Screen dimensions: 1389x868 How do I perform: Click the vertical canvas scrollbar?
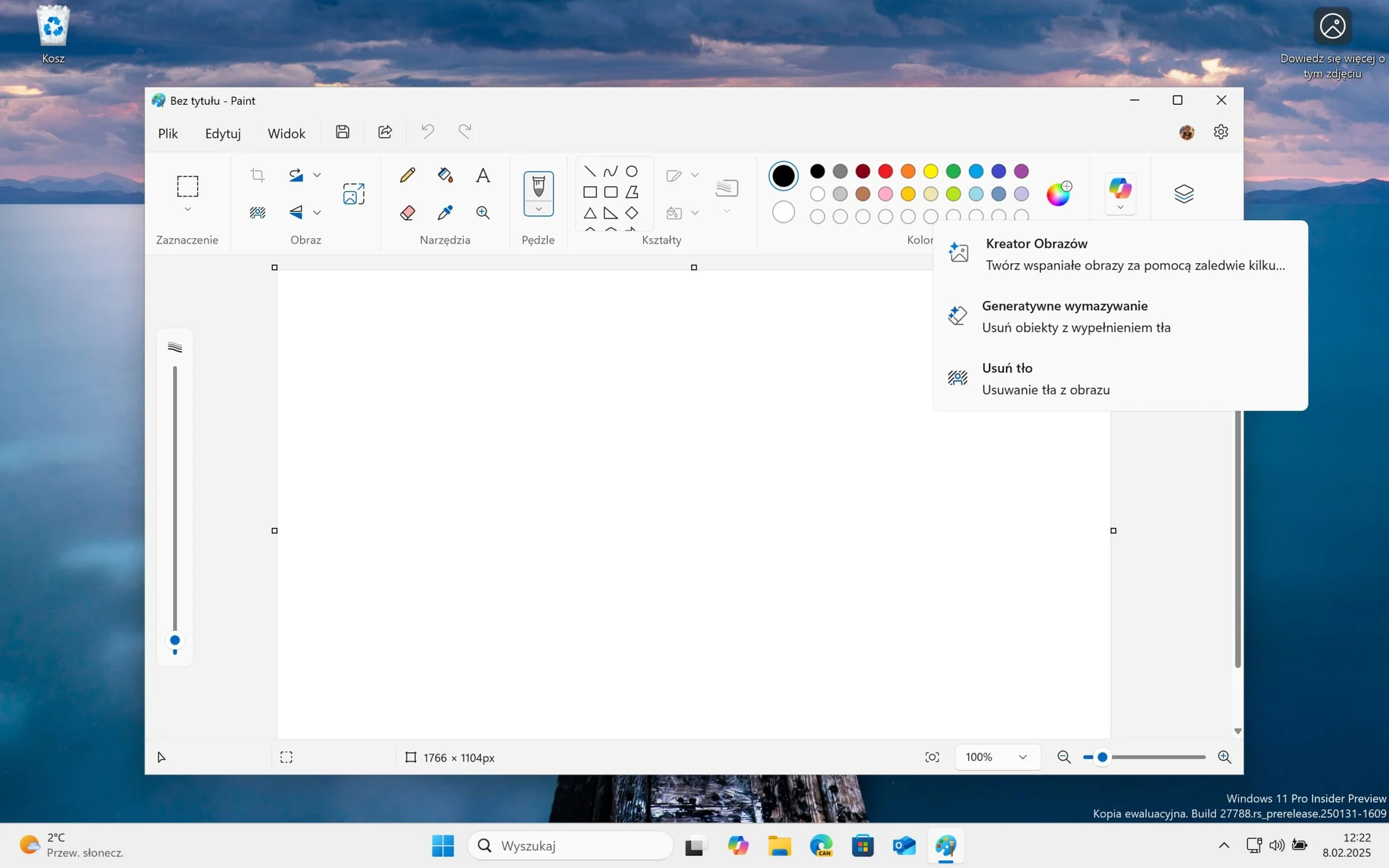(1238, 539)
